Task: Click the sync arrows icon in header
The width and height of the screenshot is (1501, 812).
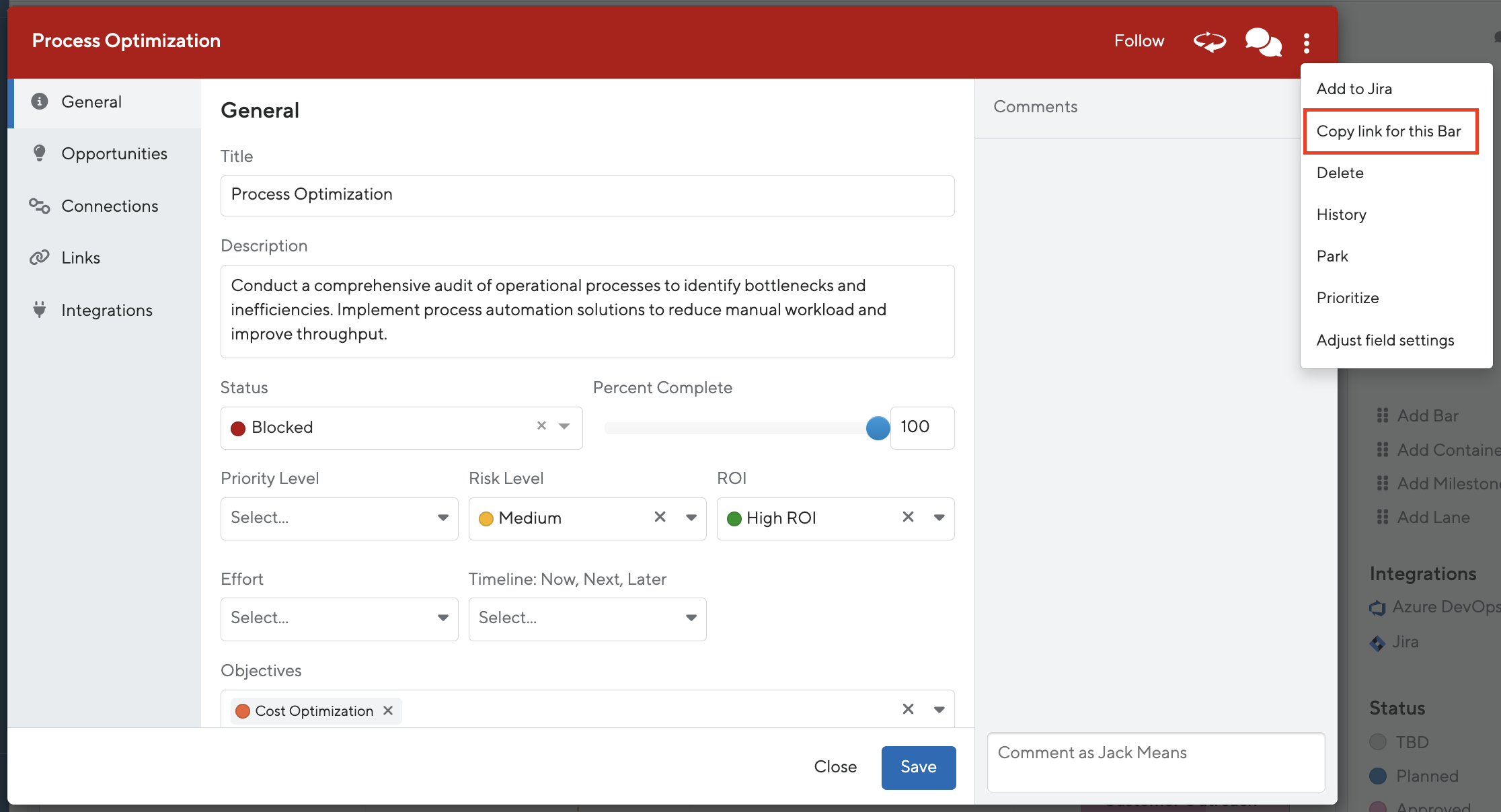Action: pos(1210,42)
